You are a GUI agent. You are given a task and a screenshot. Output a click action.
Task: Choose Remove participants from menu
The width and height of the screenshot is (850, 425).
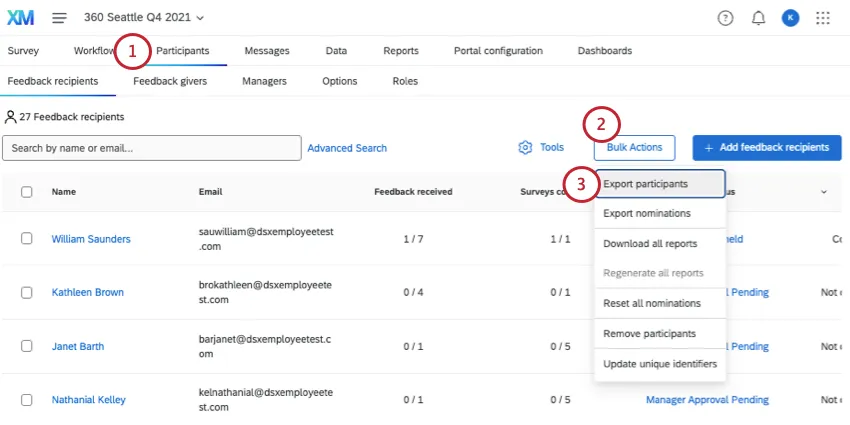(x=660, y=334)
